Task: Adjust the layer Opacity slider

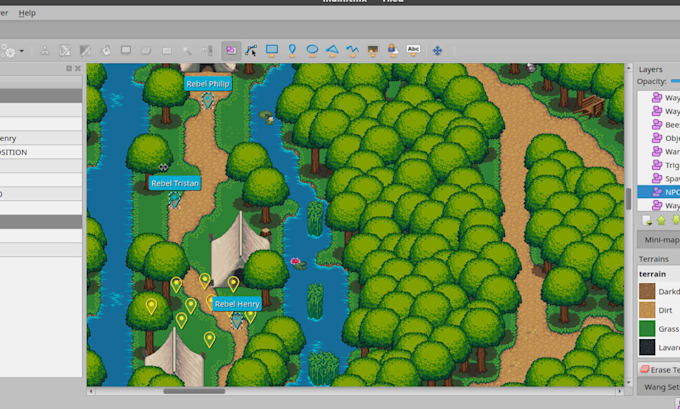Action: (675, 81)
